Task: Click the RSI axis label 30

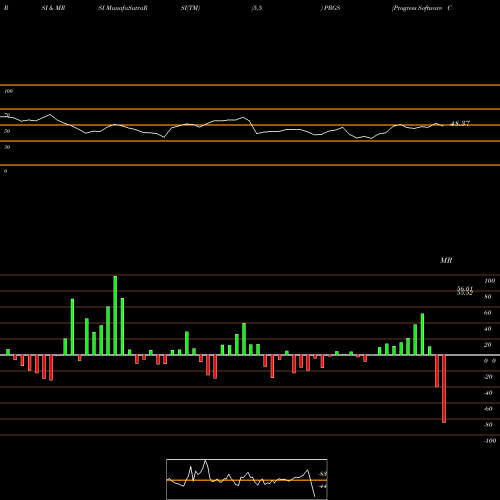Action: pyautogui.click(x=7, y=147)
